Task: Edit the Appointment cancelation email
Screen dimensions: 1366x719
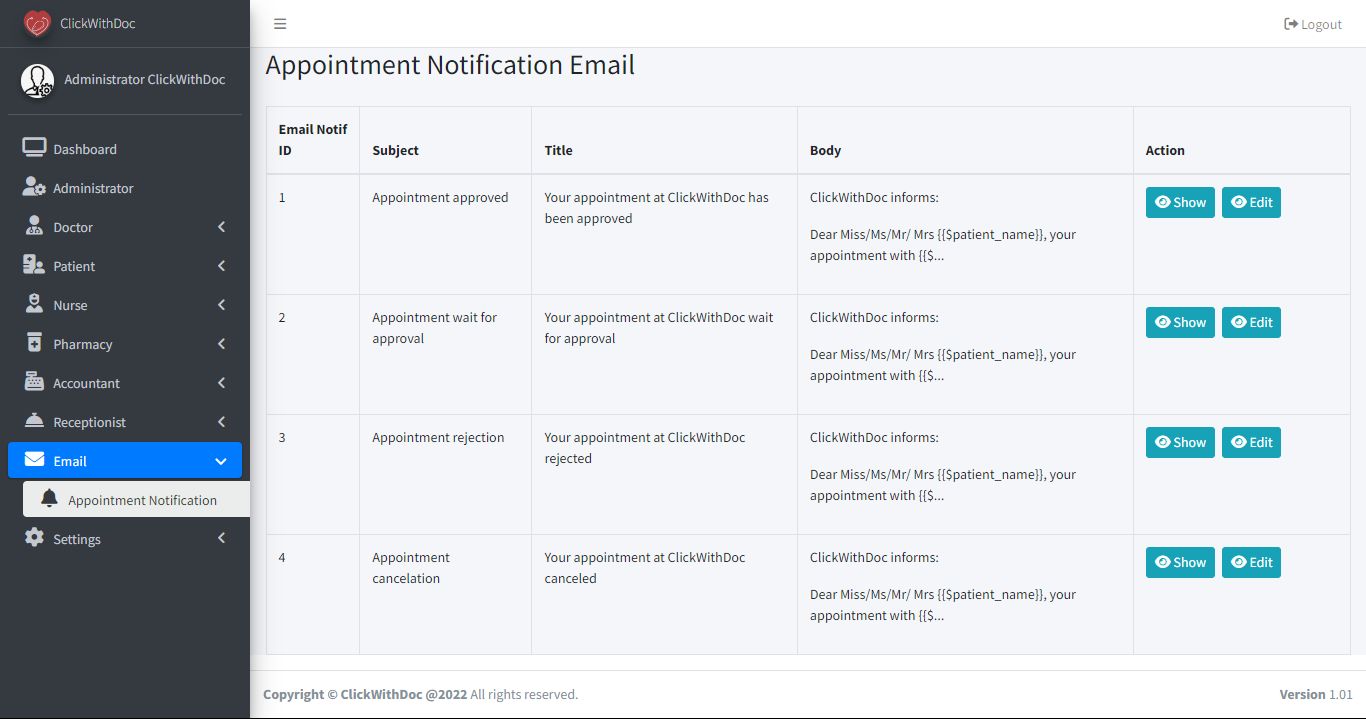Action: click(x=1251, y=562)
